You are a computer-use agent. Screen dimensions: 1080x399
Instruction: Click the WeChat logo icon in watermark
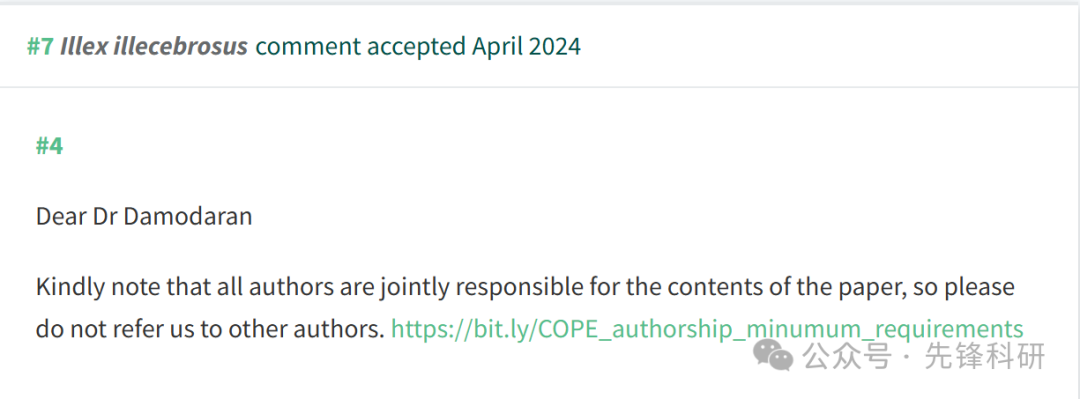[773, 356]
